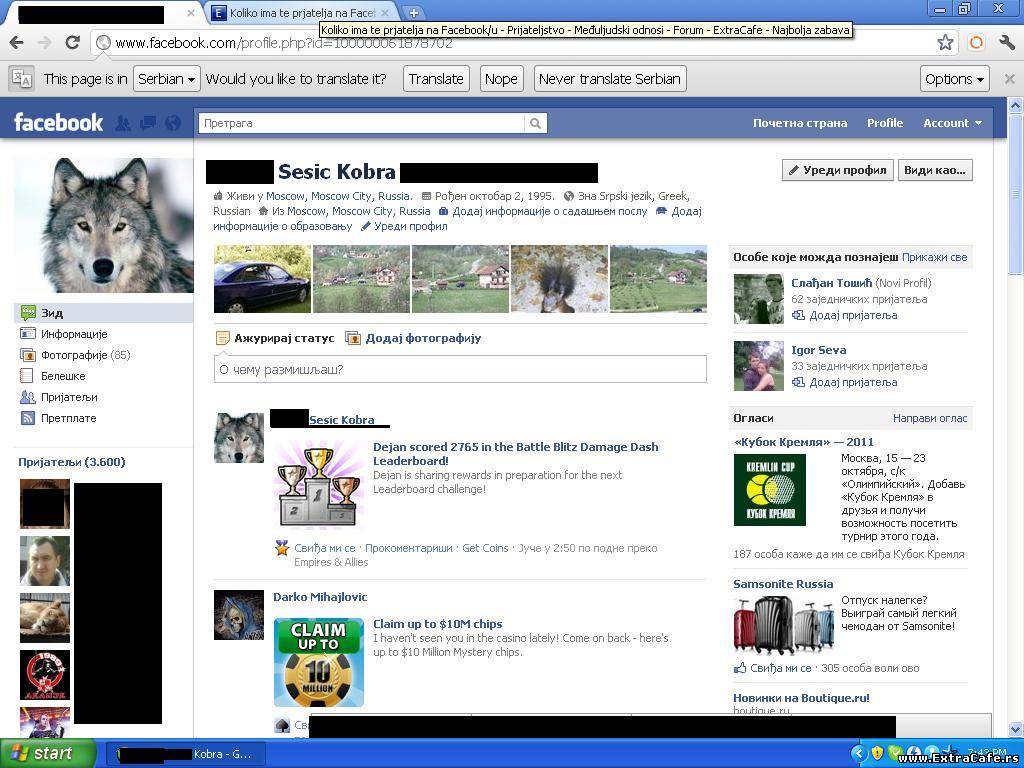Screen dimensions: 1024x768
Task: Expand the Account menu
Action: coord(952,123)
